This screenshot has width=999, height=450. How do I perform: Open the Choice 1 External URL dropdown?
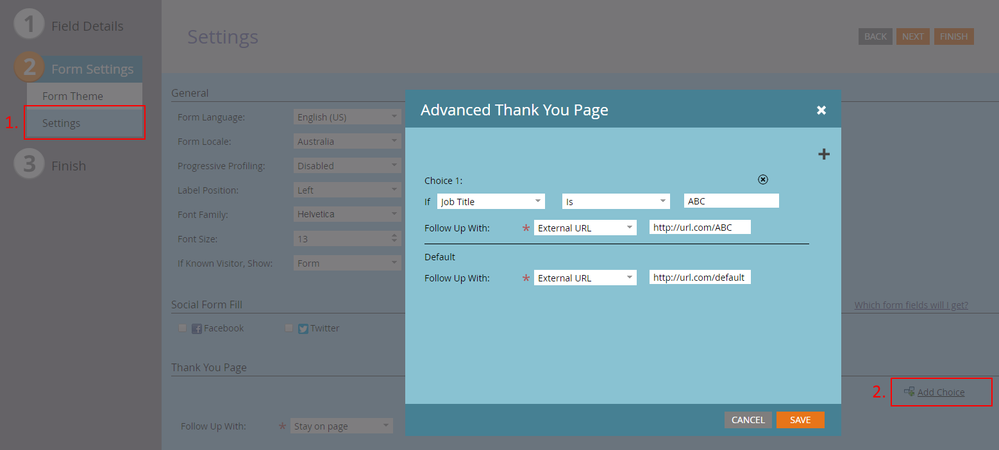[x=585, y=228]
